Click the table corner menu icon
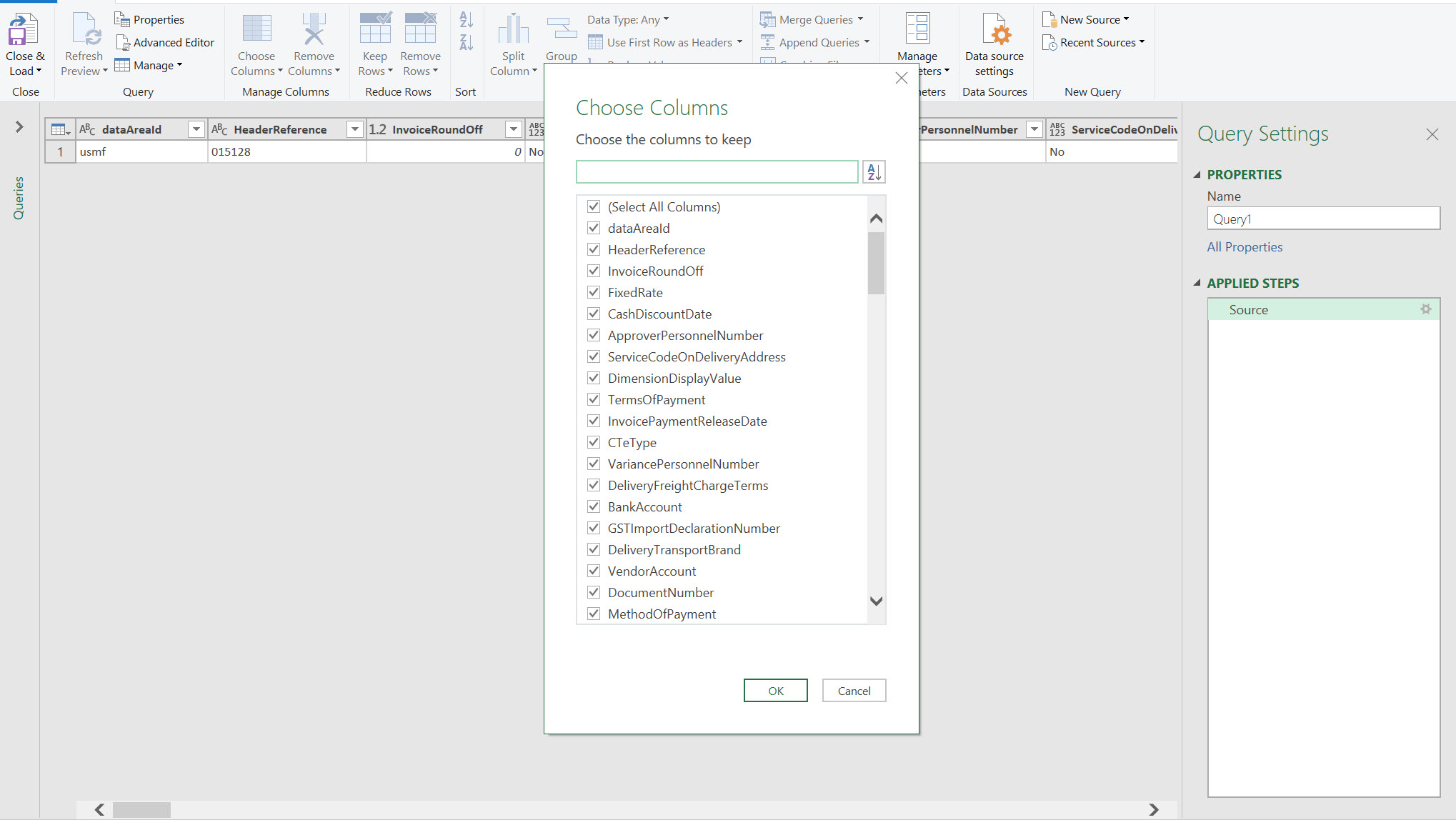The height and width of the screenshot is (820, 1456). coord(60,129)
